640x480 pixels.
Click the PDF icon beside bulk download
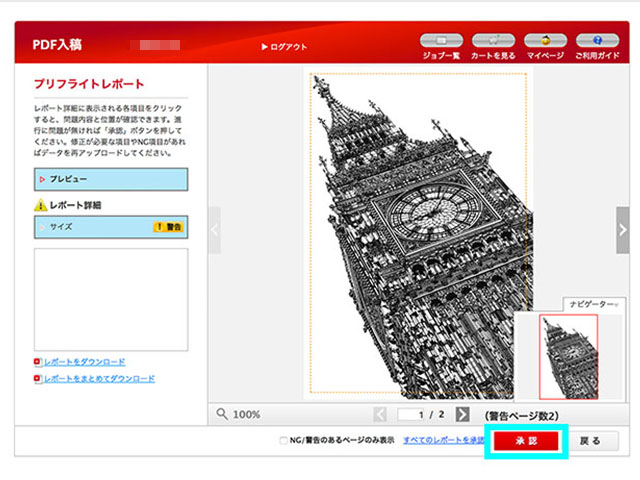pos(38,379)
